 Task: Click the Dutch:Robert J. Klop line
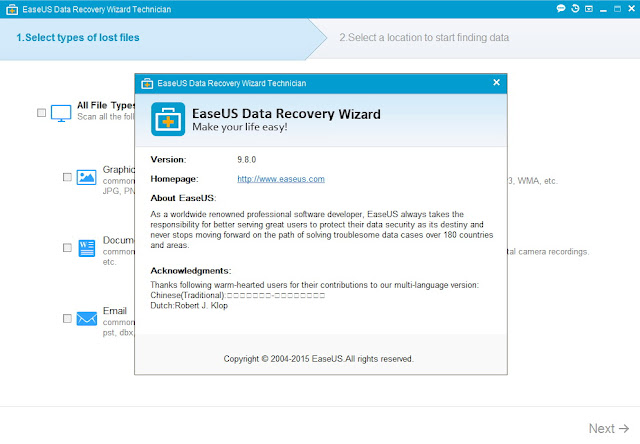(x=189, y=306)
